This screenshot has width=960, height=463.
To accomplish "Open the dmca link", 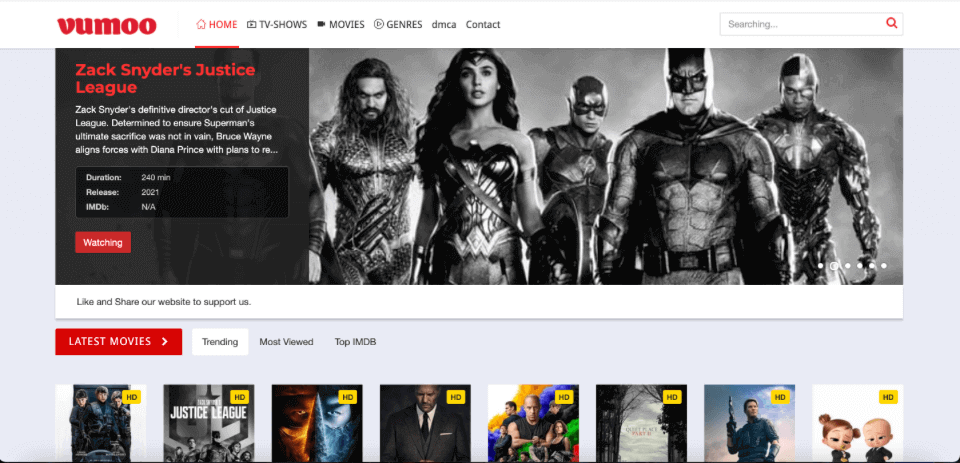I will [444, 24].
